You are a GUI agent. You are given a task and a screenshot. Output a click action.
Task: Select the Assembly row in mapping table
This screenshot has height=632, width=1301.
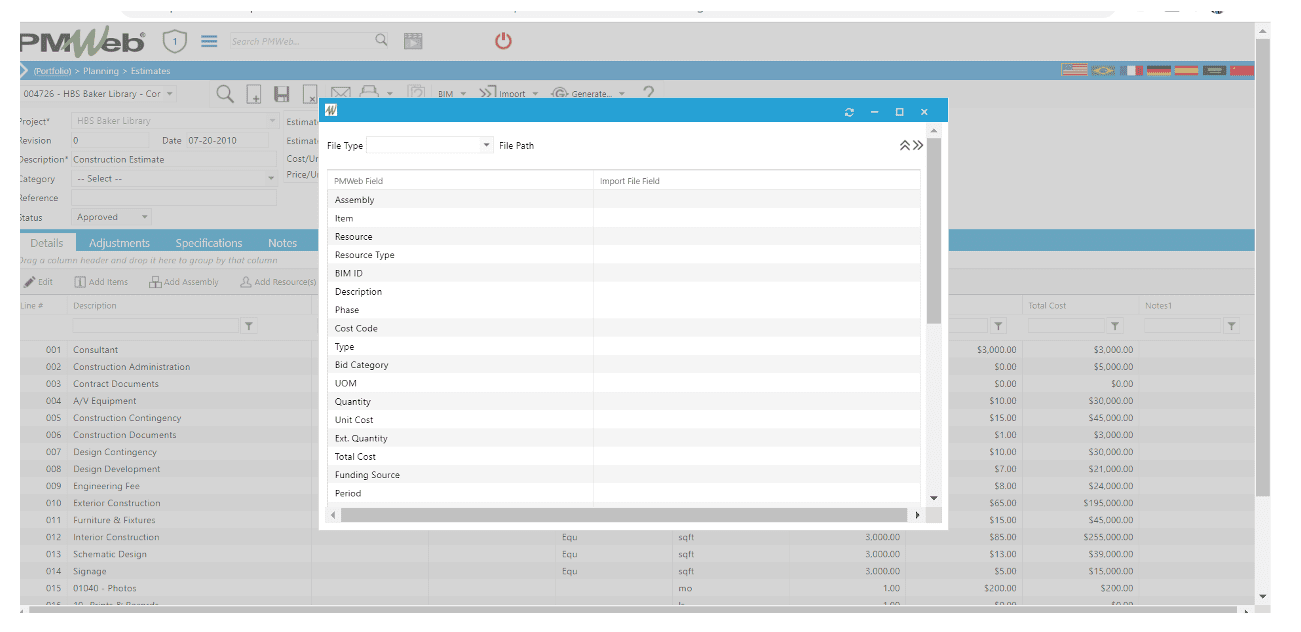pos(624,200)
